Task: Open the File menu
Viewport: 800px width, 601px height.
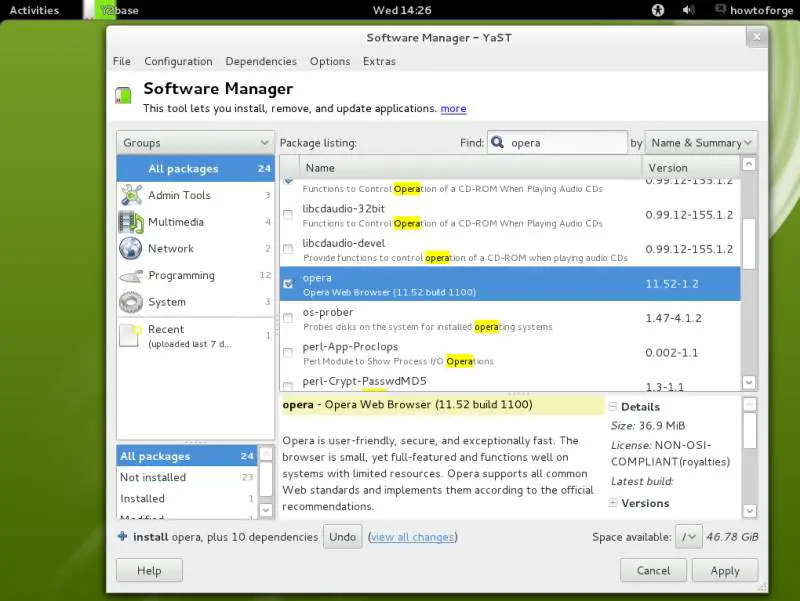Action: pos(121,61)
